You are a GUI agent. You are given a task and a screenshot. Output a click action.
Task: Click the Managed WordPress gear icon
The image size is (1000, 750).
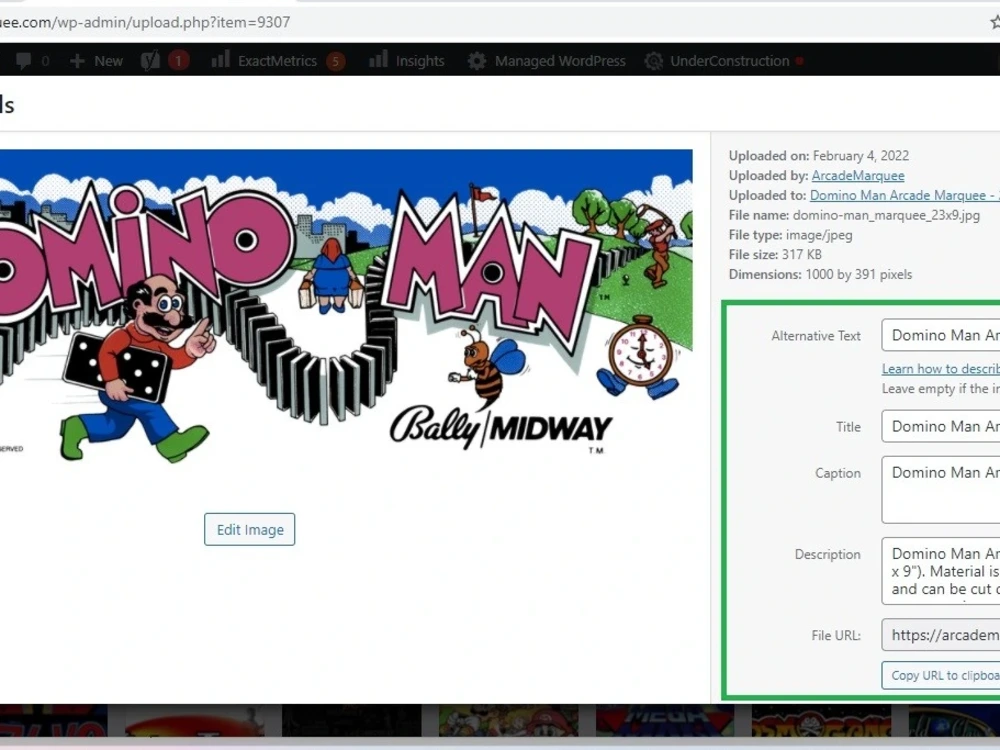pyautogui.click(x=476, y=61)
